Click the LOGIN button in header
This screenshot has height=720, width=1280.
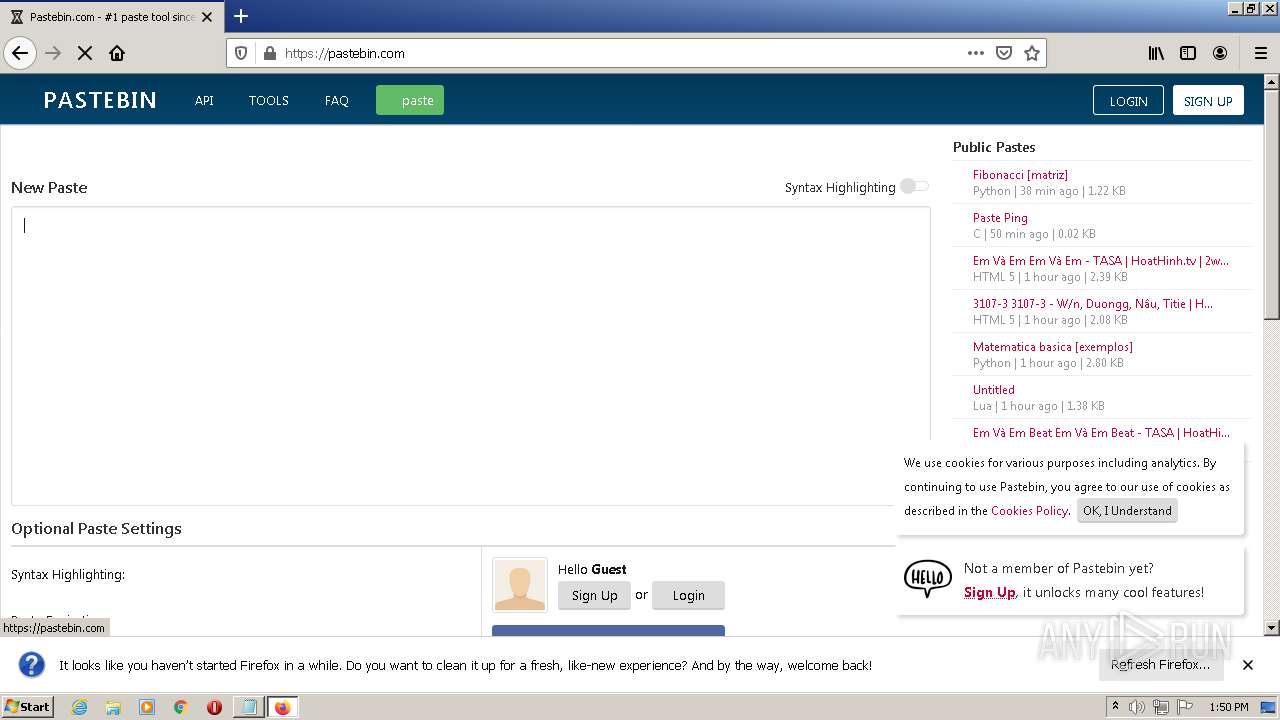point(1128,100)
